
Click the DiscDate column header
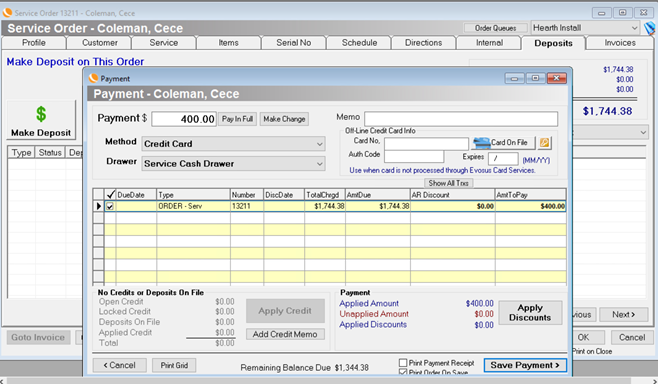[x=284, y=195]
